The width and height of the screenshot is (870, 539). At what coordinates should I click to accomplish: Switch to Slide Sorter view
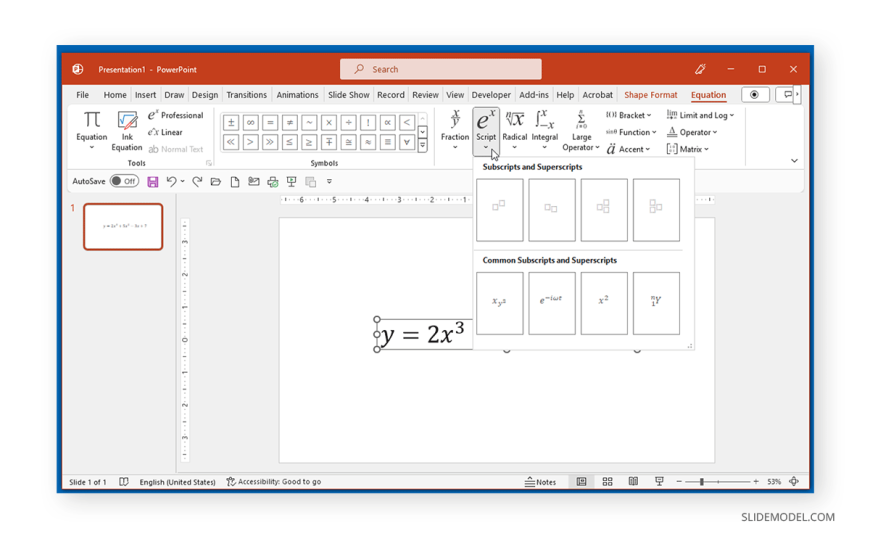pyautogui.click(x=608, y=482)
